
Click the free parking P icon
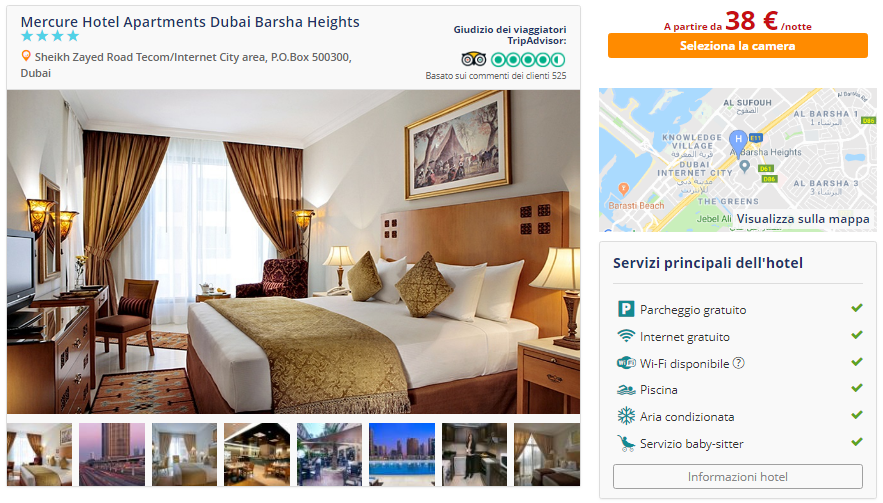[626, 309]
